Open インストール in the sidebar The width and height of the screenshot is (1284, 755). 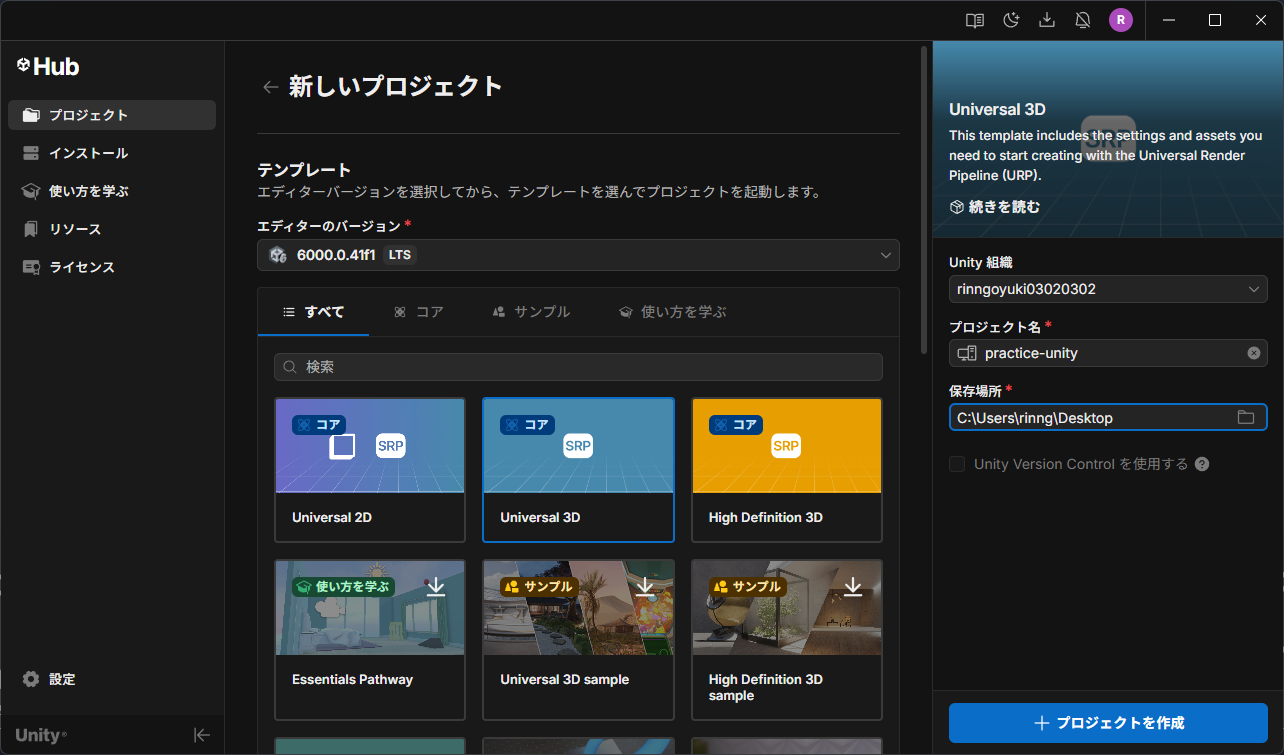tap(112, 153)
